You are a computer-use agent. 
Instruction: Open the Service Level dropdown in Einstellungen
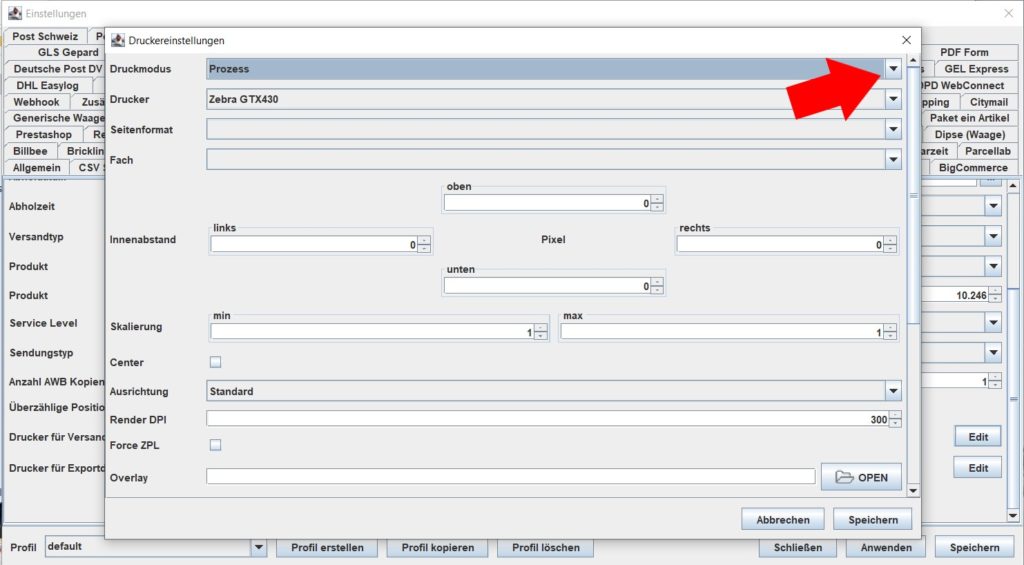tap(993, 323)
